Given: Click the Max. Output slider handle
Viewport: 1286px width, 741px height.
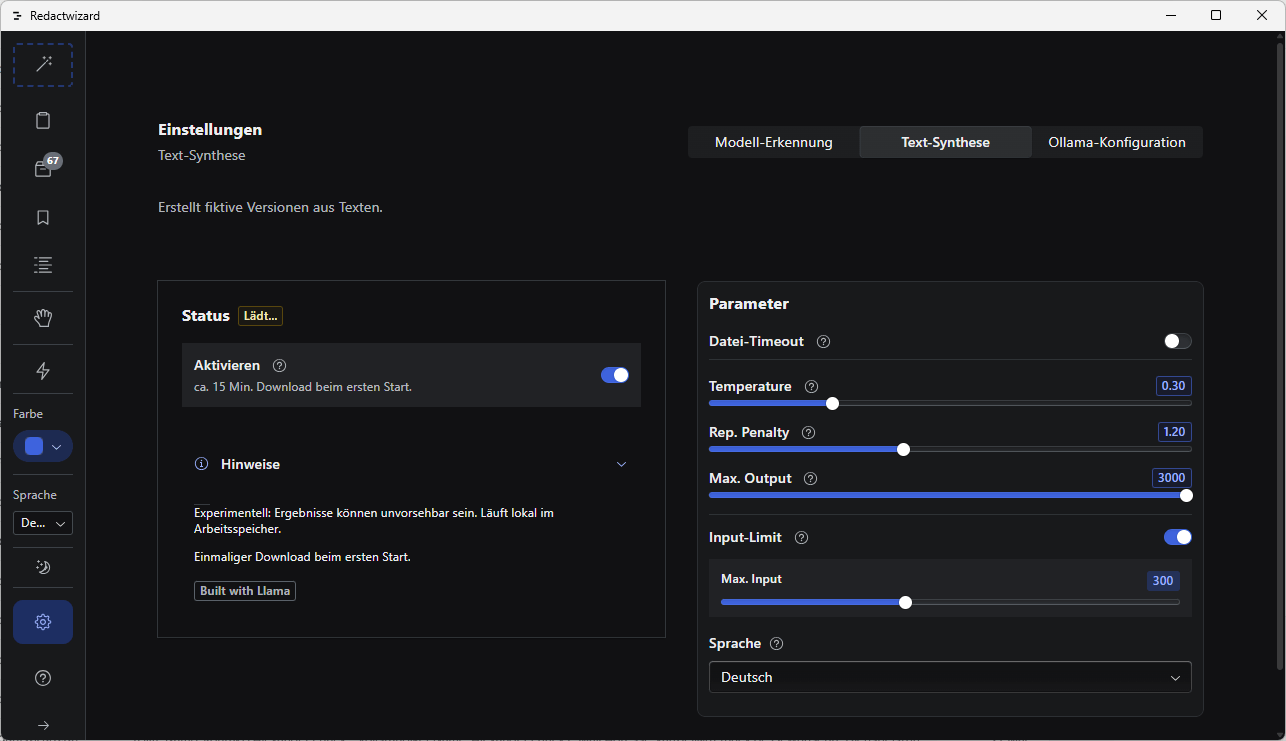Looking at the screenshot, I should coord(1186,495).
